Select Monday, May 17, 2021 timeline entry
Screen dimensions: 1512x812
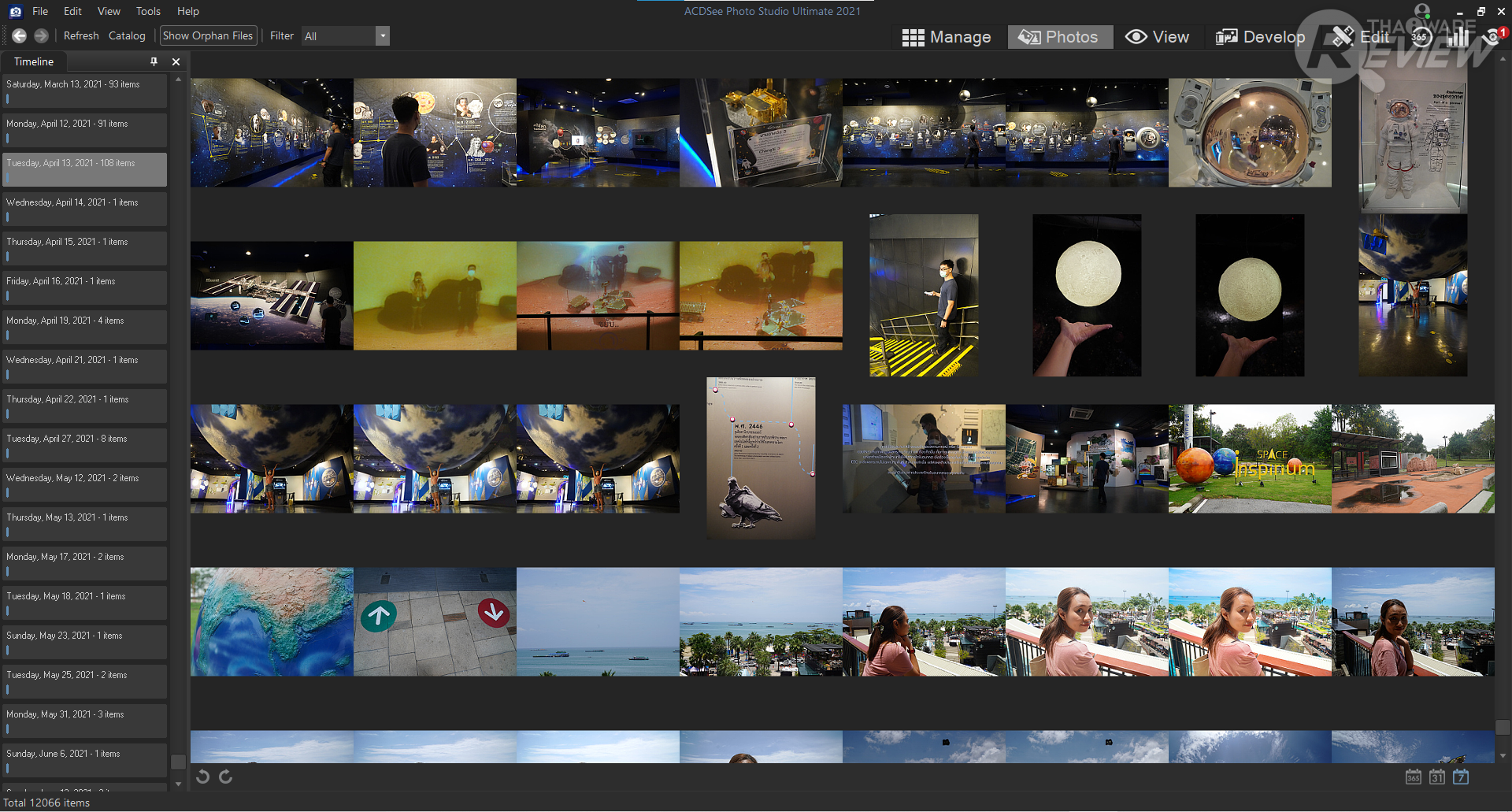(85, 563)
